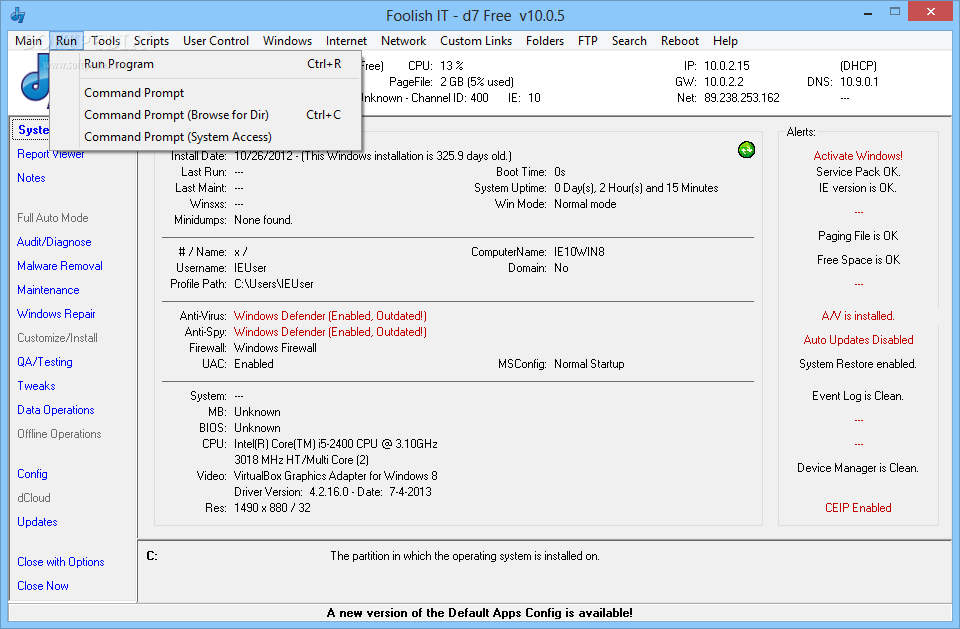Open the Search menu

click(629, 40)
